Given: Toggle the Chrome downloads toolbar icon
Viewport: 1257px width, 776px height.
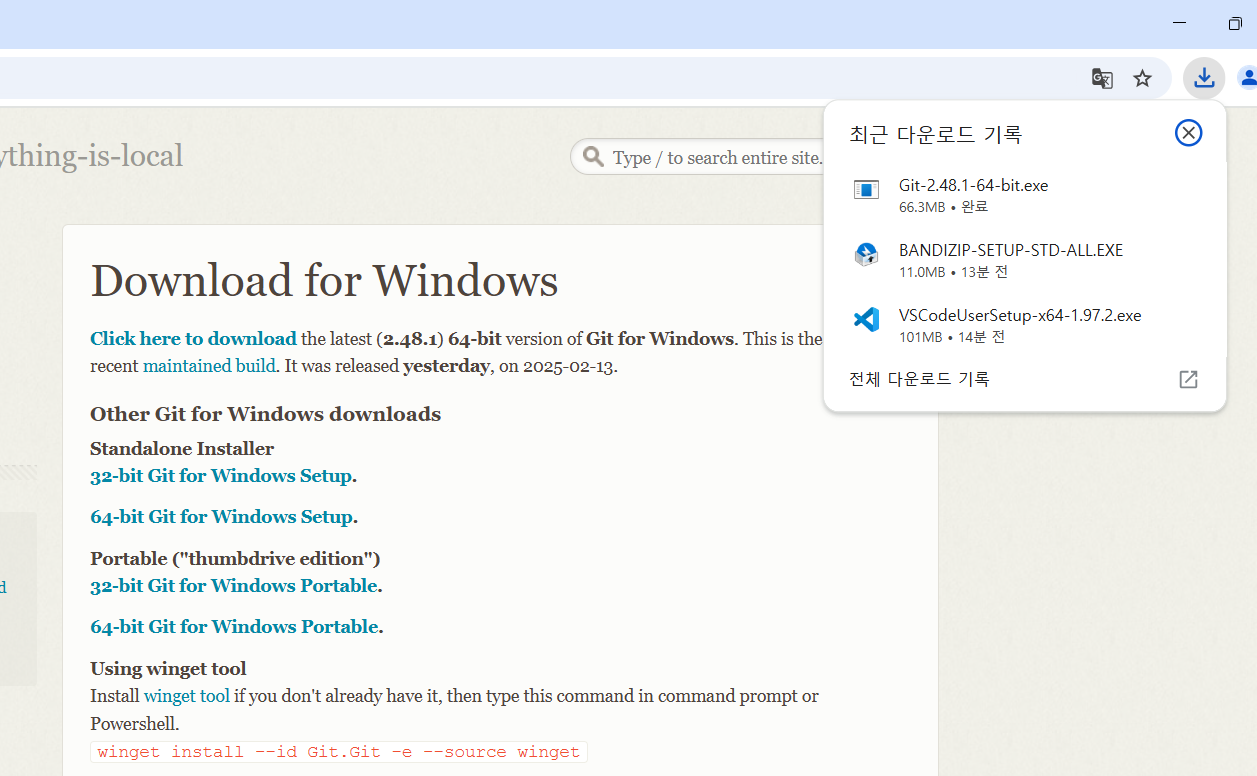Looking at the screenshot, I should click(1204, 78).
